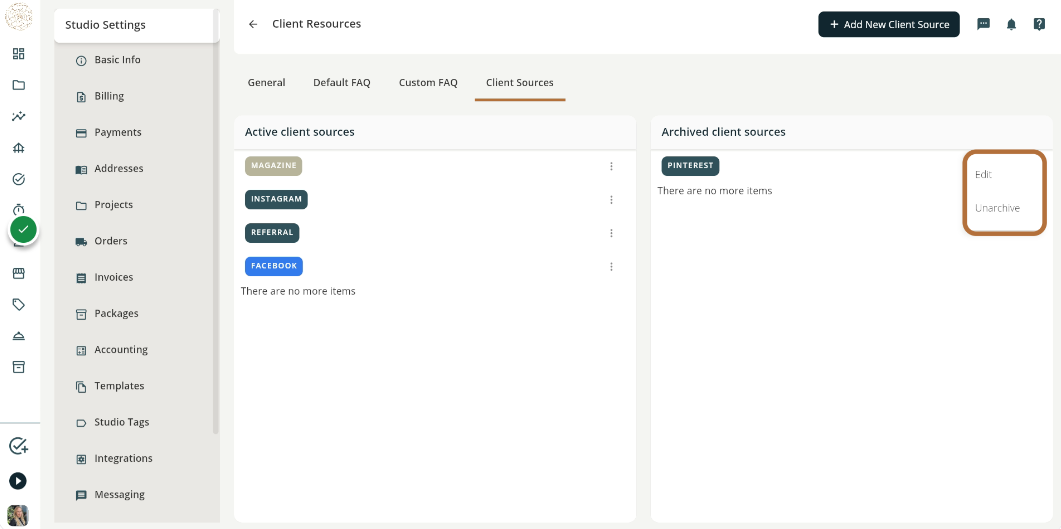Open the dashboard grid icon in left rail
The height and width of the screenshot is (529, 1061).
(19, 53)
